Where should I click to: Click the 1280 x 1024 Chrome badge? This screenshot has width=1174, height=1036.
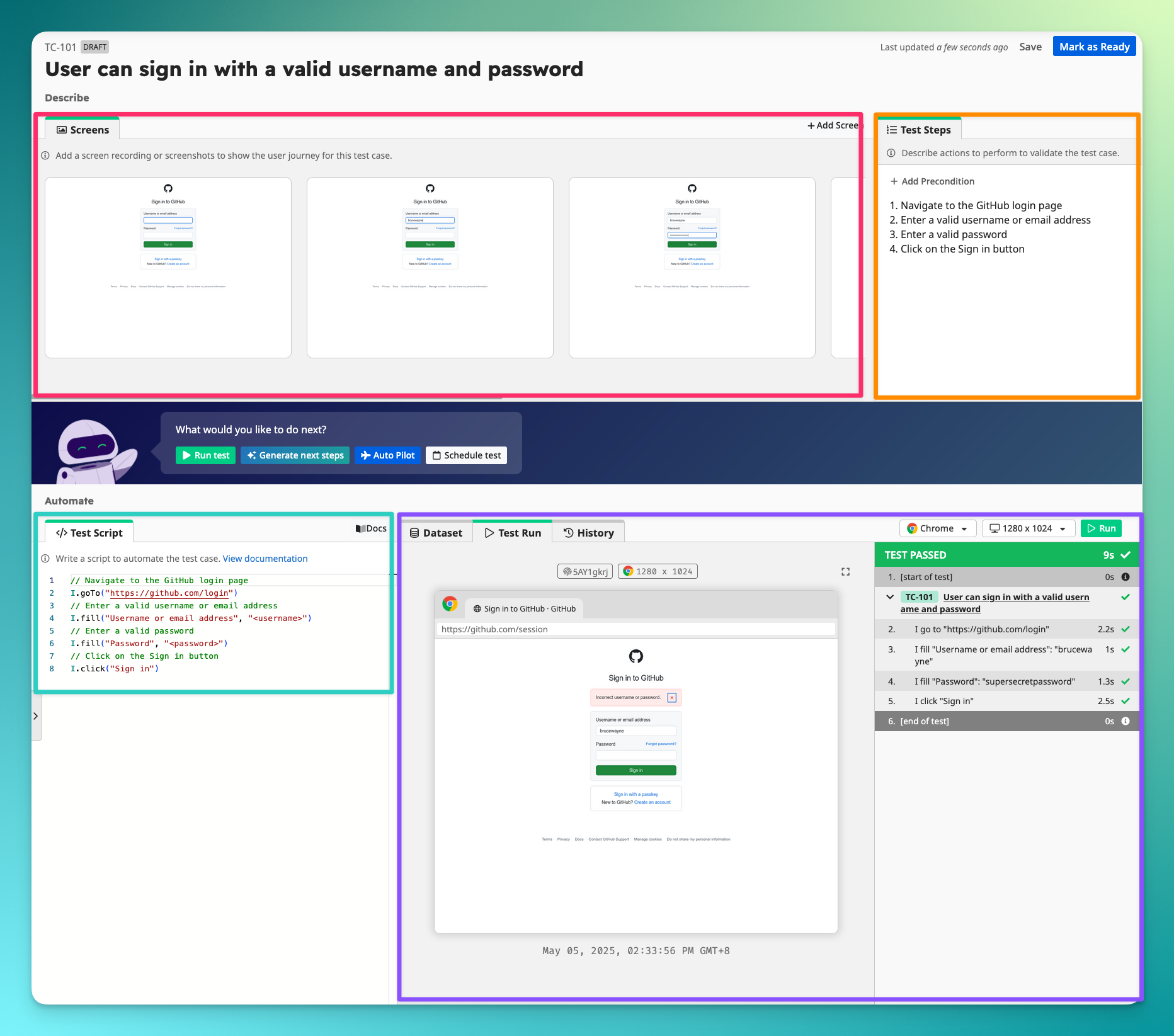(x=658, y=571)
